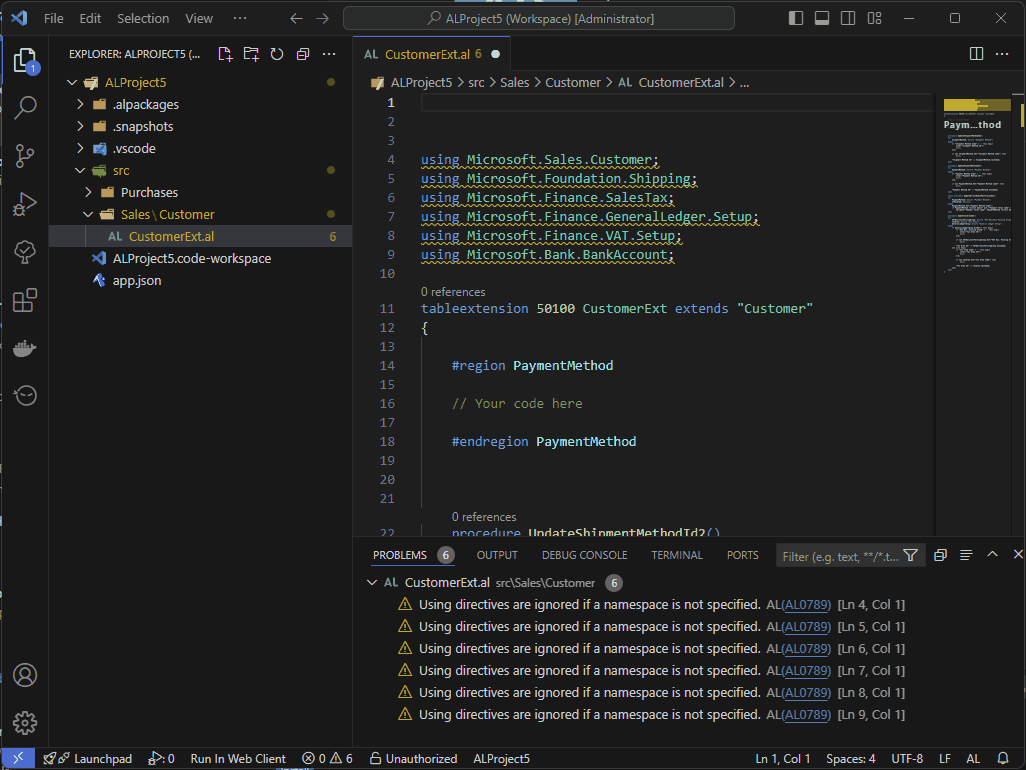
Task: Collapse the src folder
Action: (x=82, y=170)
